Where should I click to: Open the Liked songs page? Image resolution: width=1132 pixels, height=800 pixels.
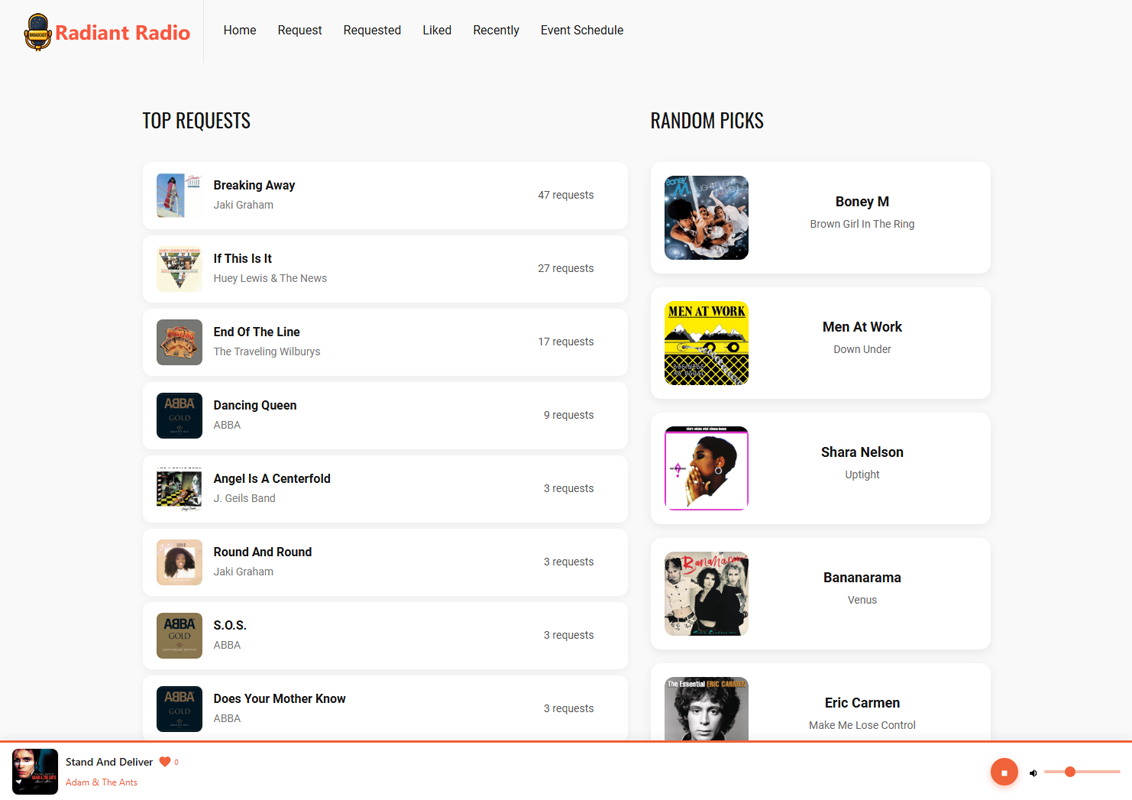coord(436,30)
